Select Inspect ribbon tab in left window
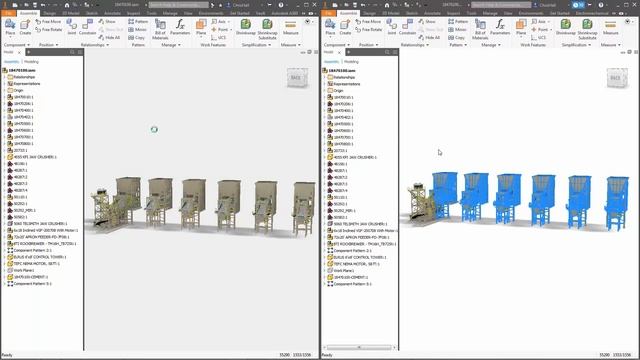This screenshot has width=640, height=360. click(133, 13)
